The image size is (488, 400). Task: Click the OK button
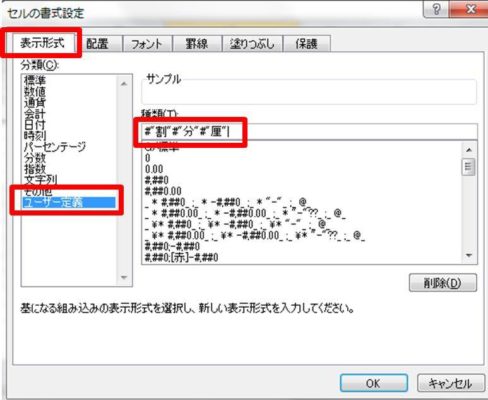[x=373, y=383]
